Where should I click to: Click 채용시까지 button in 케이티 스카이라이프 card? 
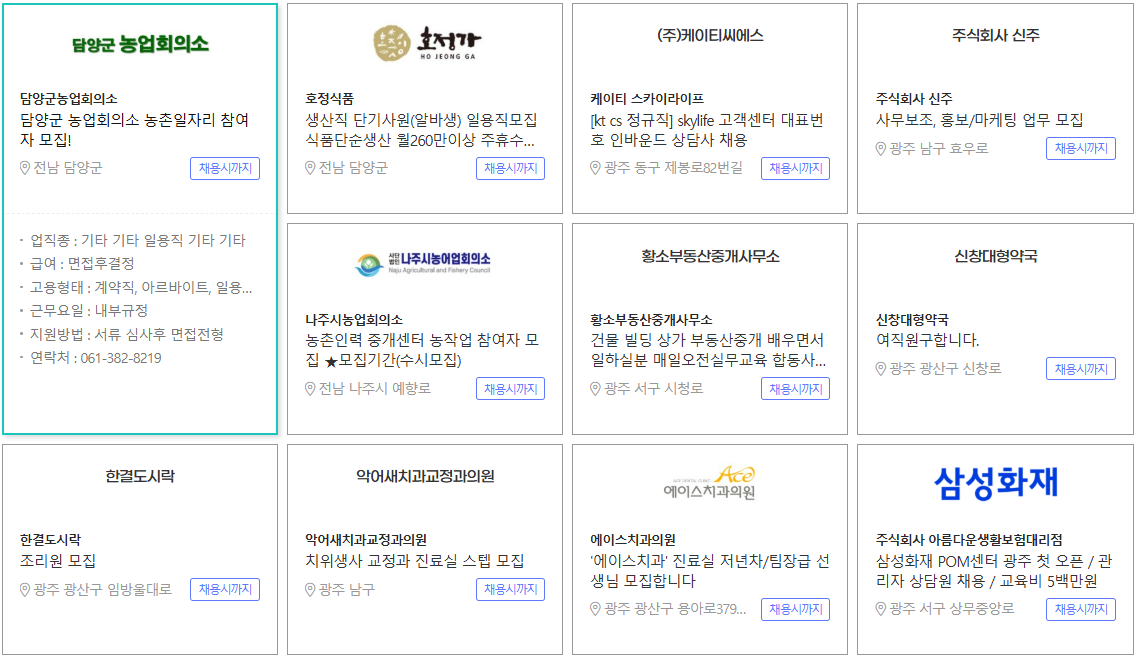(x=795, y=168)
